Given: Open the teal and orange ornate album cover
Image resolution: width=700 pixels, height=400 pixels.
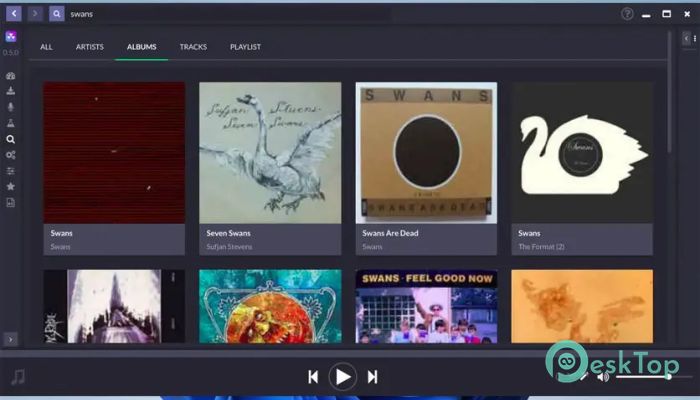Looking at the screenshot, I should (270, 306).
